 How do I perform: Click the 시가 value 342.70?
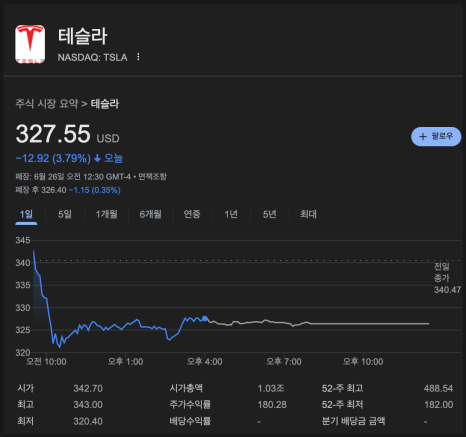click(x=88, y=388)
